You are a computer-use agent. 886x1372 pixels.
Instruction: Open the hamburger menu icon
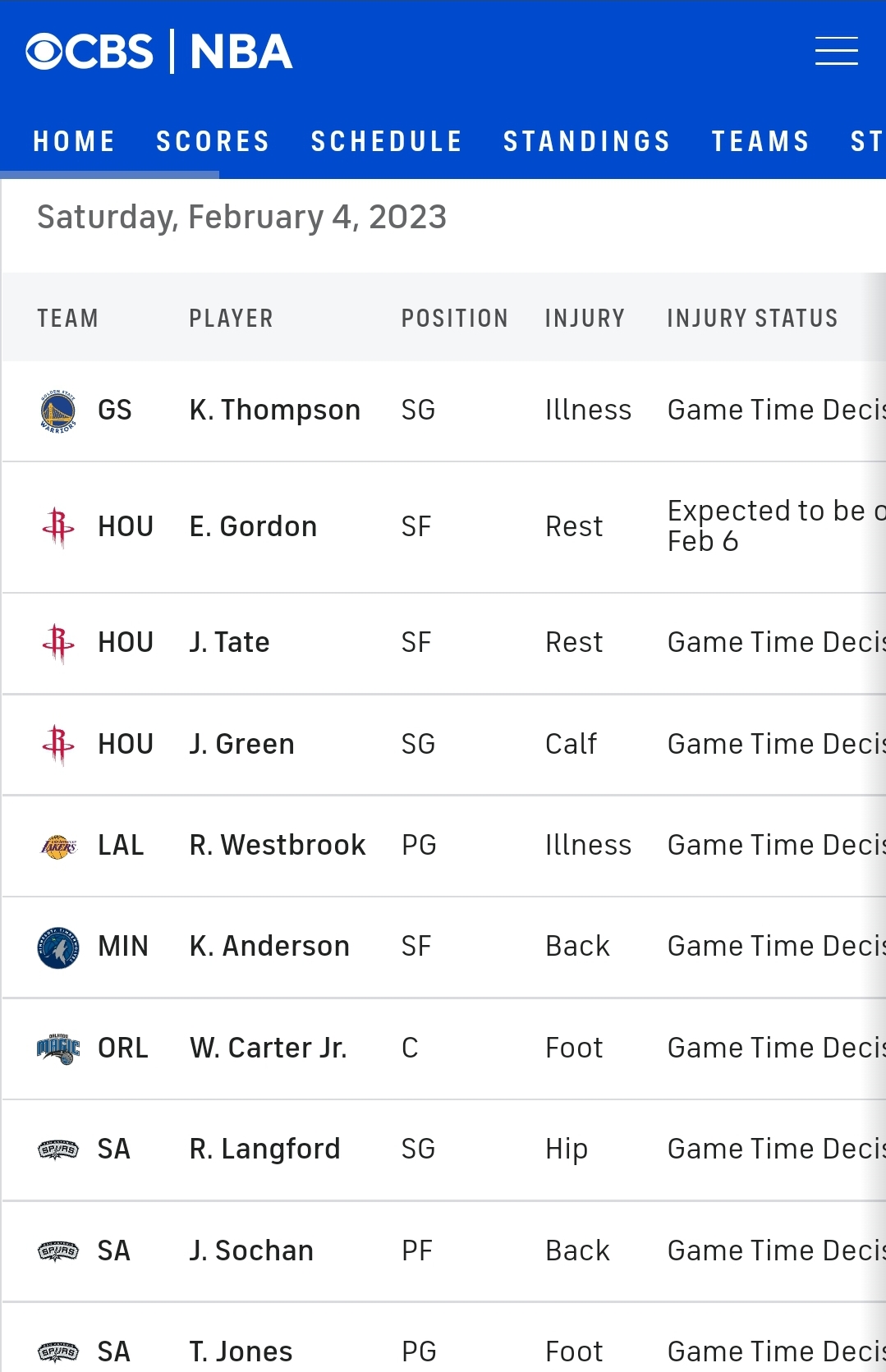coord(836,51)
